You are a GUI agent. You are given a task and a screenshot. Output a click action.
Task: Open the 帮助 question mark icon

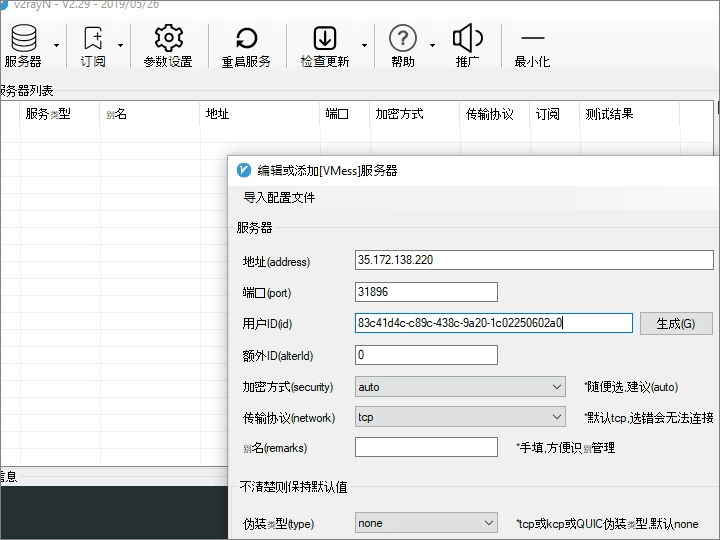(403, 38)
